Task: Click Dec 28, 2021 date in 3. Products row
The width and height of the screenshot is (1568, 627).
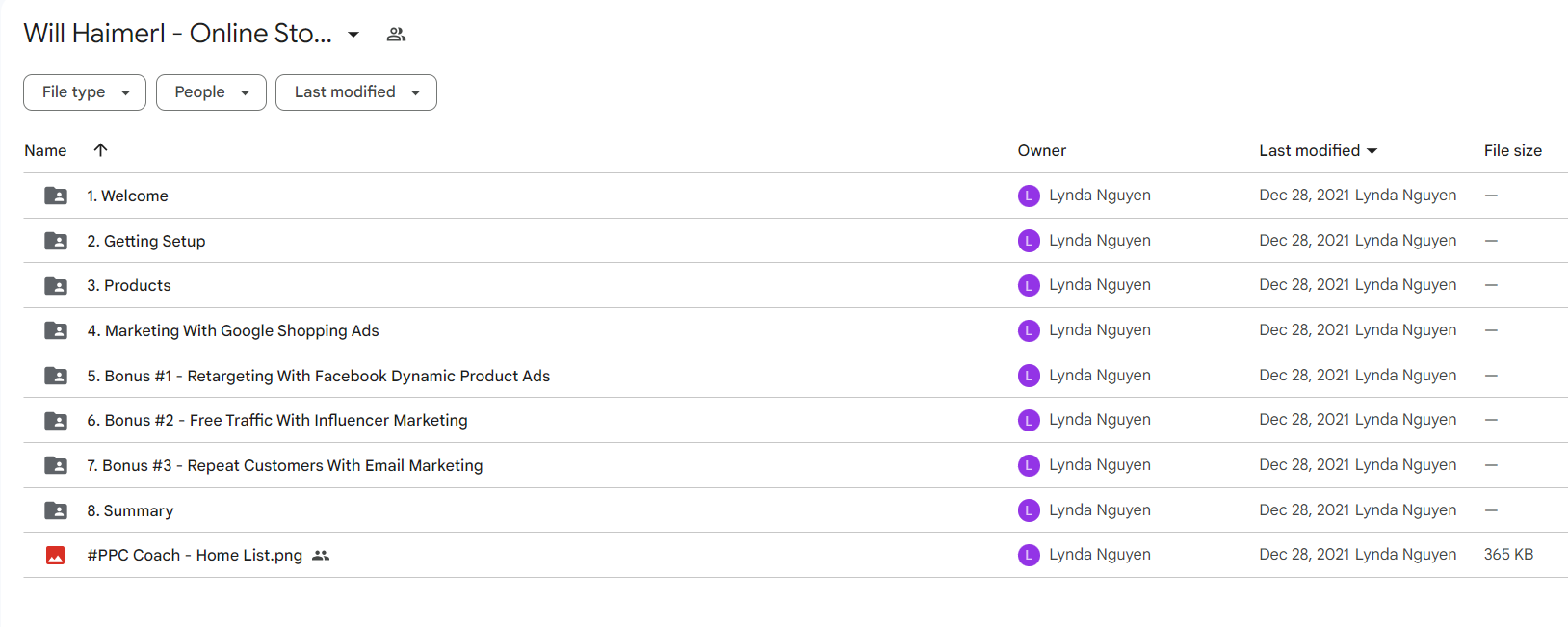Action: (1304, 285)
